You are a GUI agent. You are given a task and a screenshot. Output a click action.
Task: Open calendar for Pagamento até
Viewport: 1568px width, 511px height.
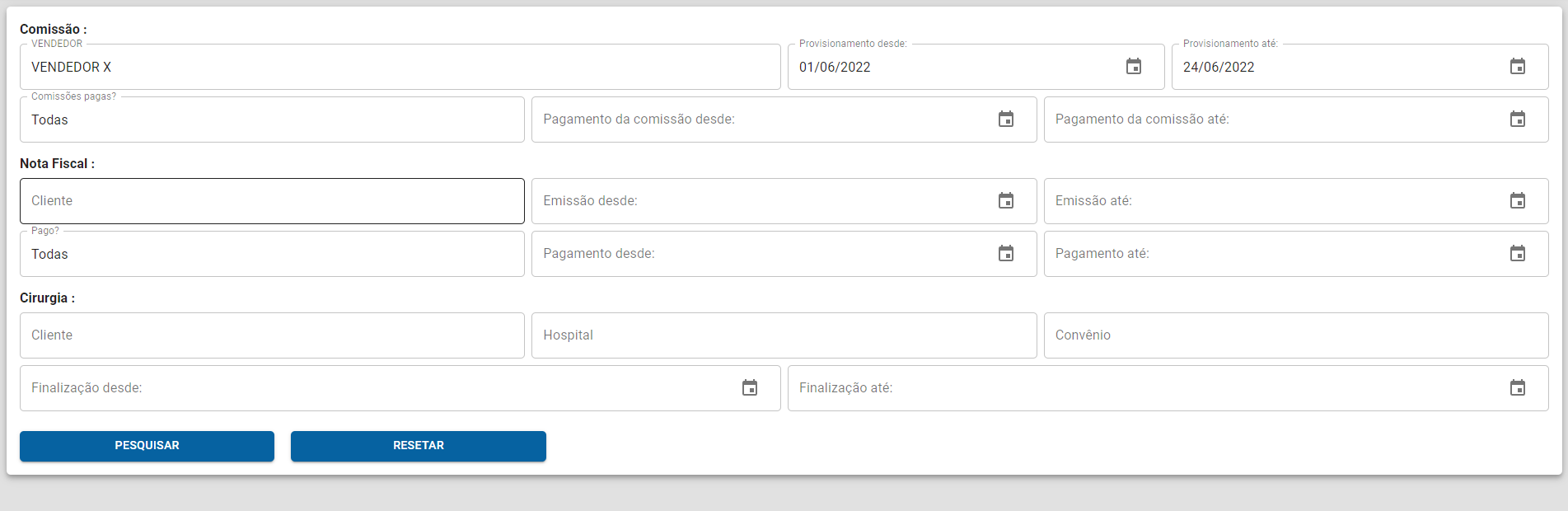click(1518, 254)
